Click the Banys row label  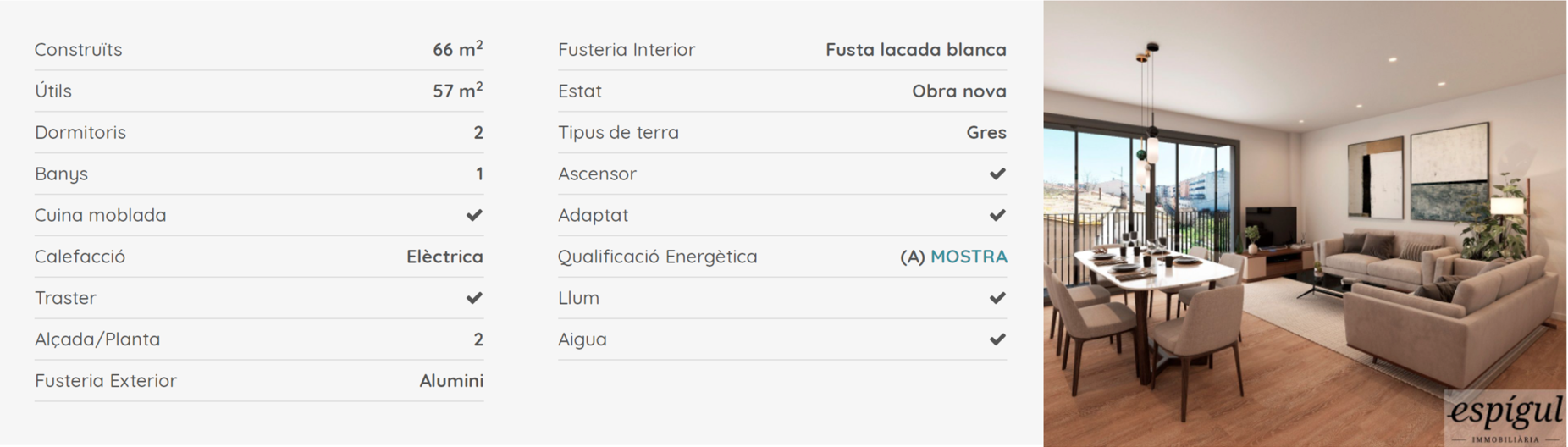pyautogui.click(x=61, y=174)
